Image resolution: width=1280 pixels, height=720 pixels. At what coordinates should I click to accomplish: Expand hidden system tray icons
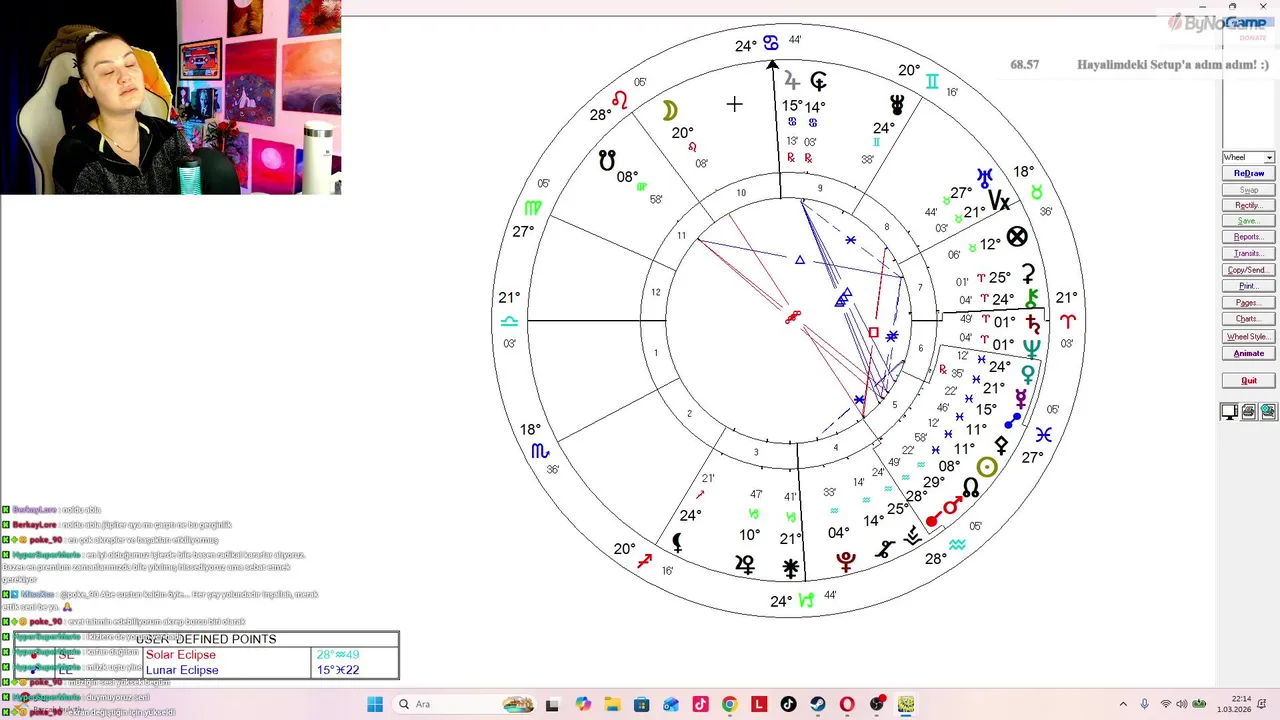click(x=1123, y=704)
